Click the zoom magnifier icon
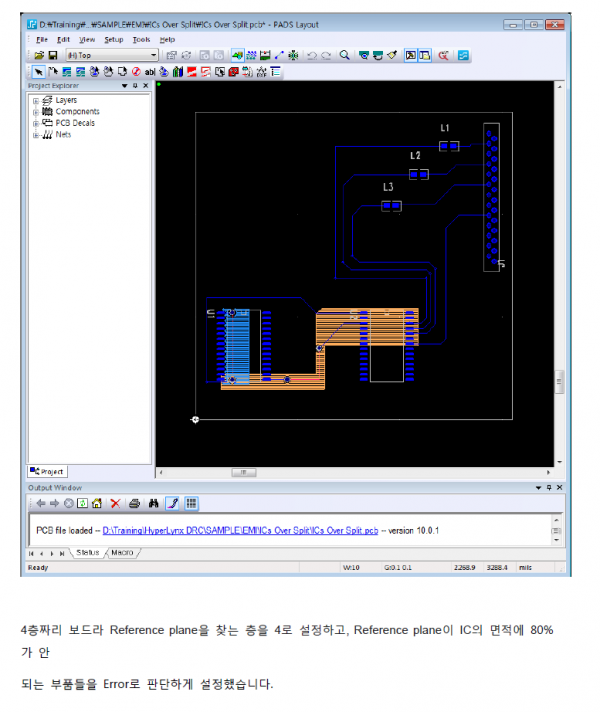Screen dimensions: 600x712 (x=345, y=55)
